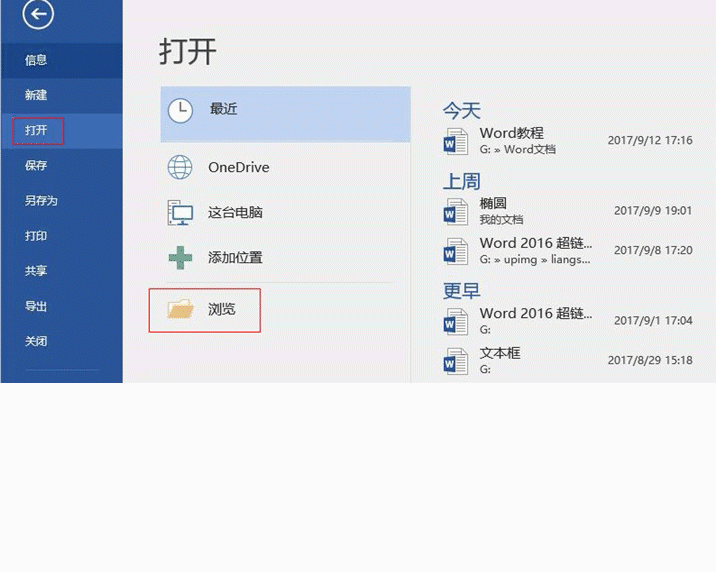The width and height of the screenshot is (716, 572).
Task: Click timestamp 2017/9/1 17:04
Action: click(653, 320)
